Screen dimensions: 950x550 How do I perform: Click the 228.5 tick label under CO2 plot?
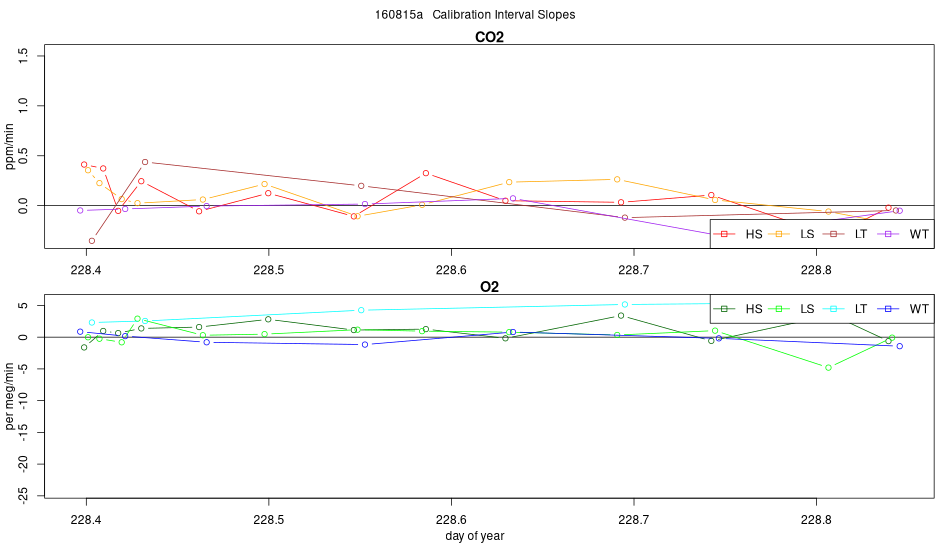pos(268,270)
